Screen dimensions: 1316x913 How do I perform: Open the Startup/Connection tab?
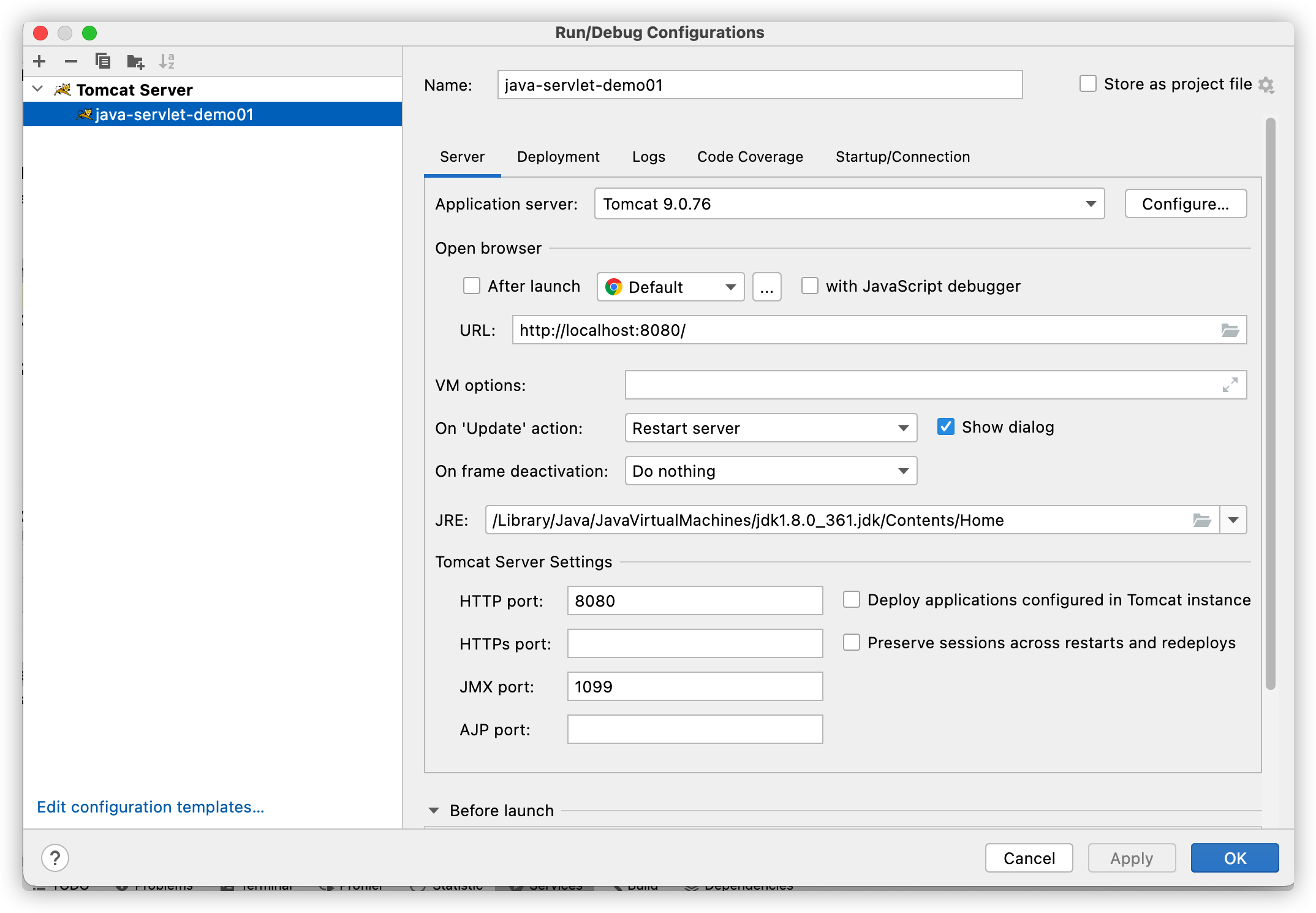coord(902,157)
